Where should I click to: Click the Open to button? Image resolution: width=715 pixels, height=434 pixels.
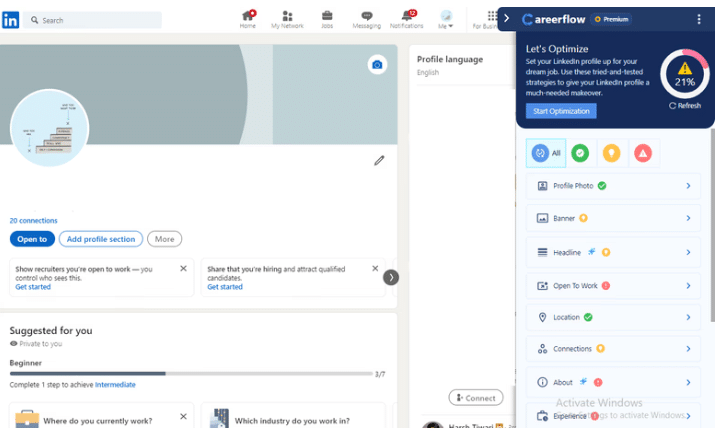[x=32, y=239]
